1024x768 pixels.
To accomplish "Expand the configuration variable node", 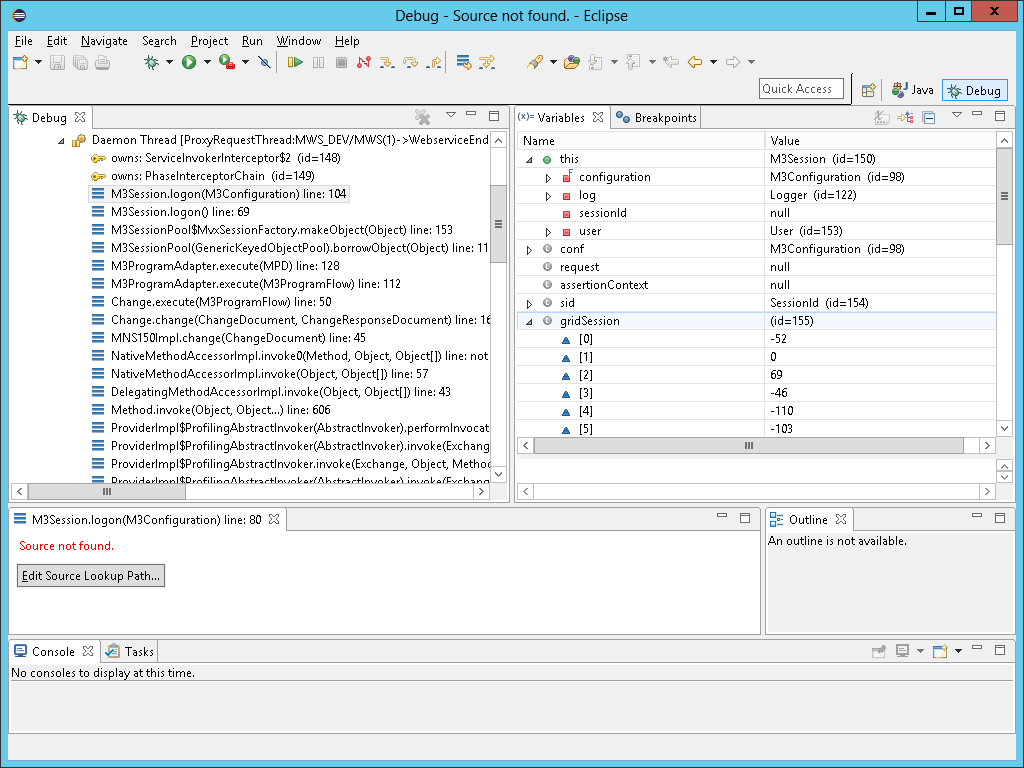I will (x=548, y=177).
